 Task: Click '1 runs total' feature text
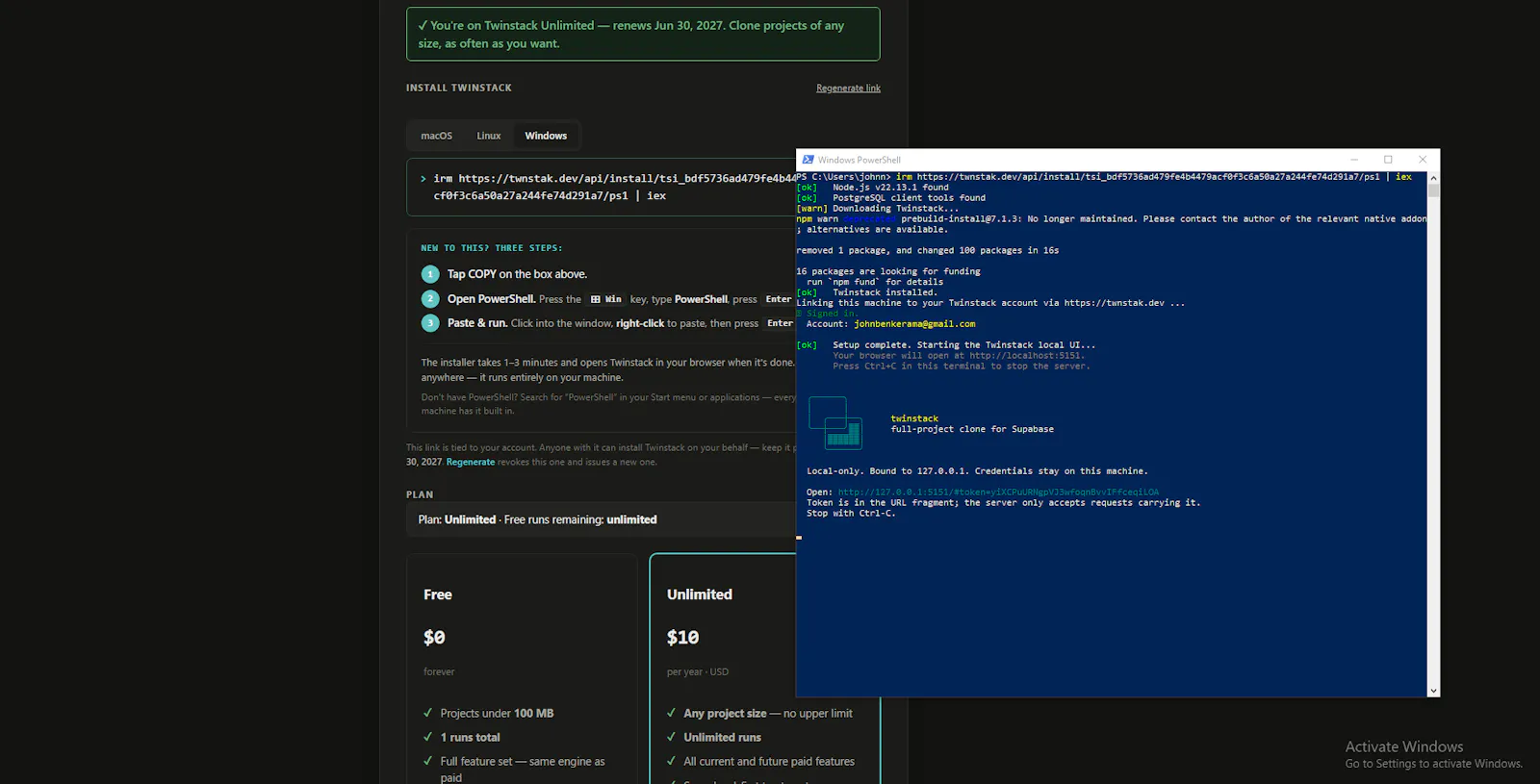471,738
